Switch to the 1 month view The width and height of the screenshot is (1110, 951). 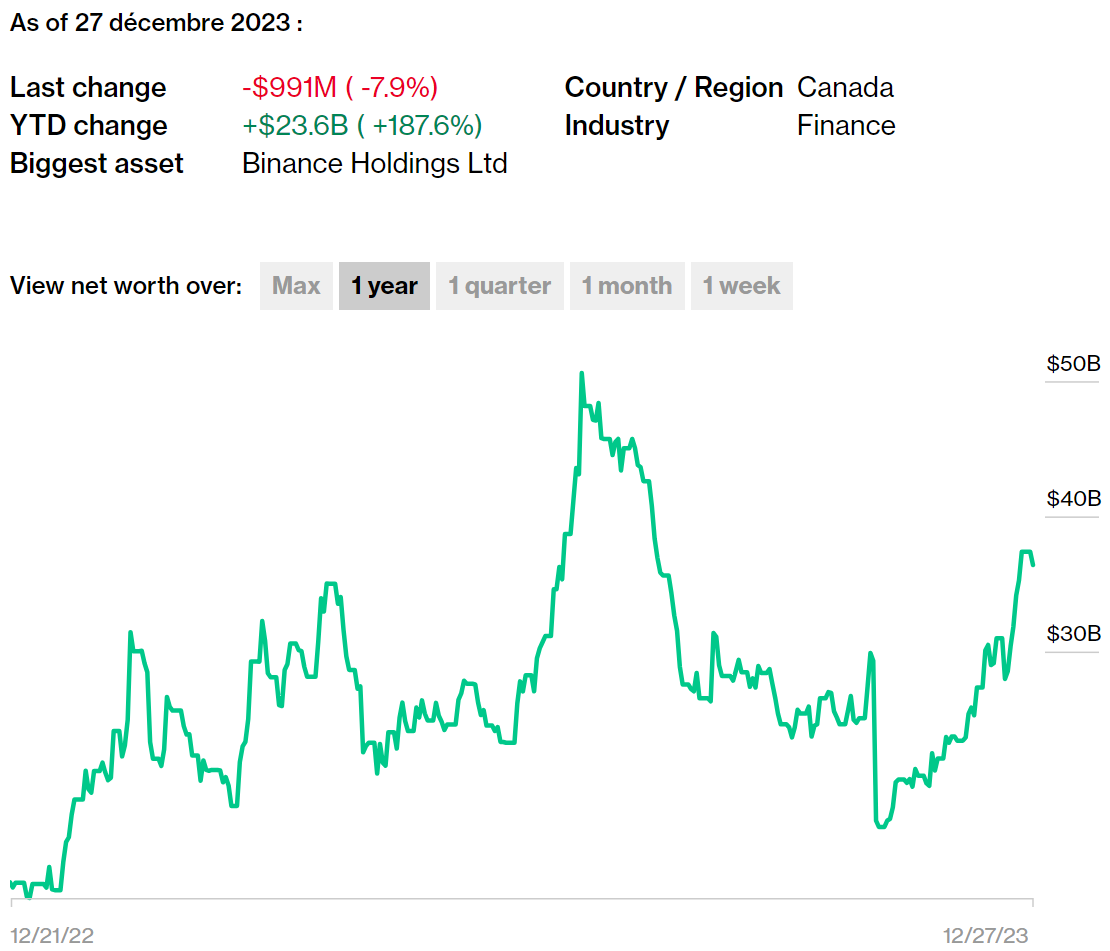coord(627,286)
